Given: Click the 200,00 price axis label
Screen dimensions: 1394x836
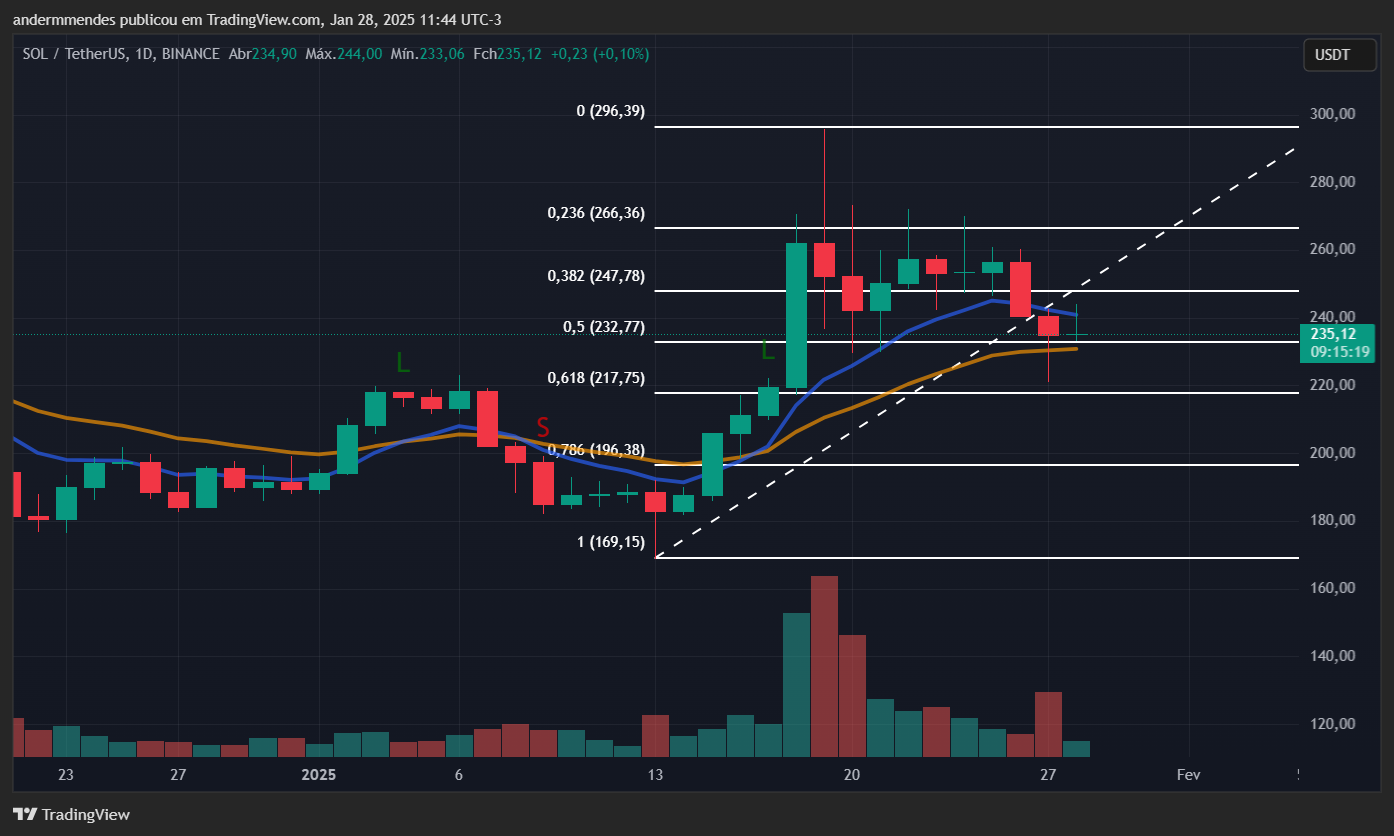Looking at the screenshot, I should [1332, 453].
